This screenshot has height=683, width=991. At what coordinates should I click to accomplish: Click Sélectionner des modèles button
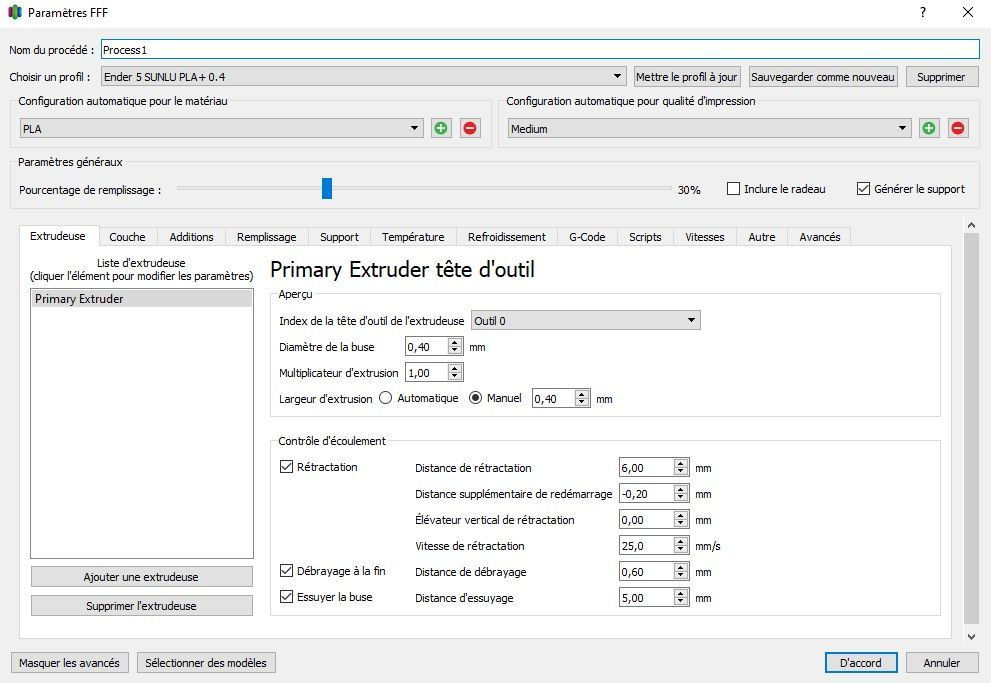[x=205, y=662]
